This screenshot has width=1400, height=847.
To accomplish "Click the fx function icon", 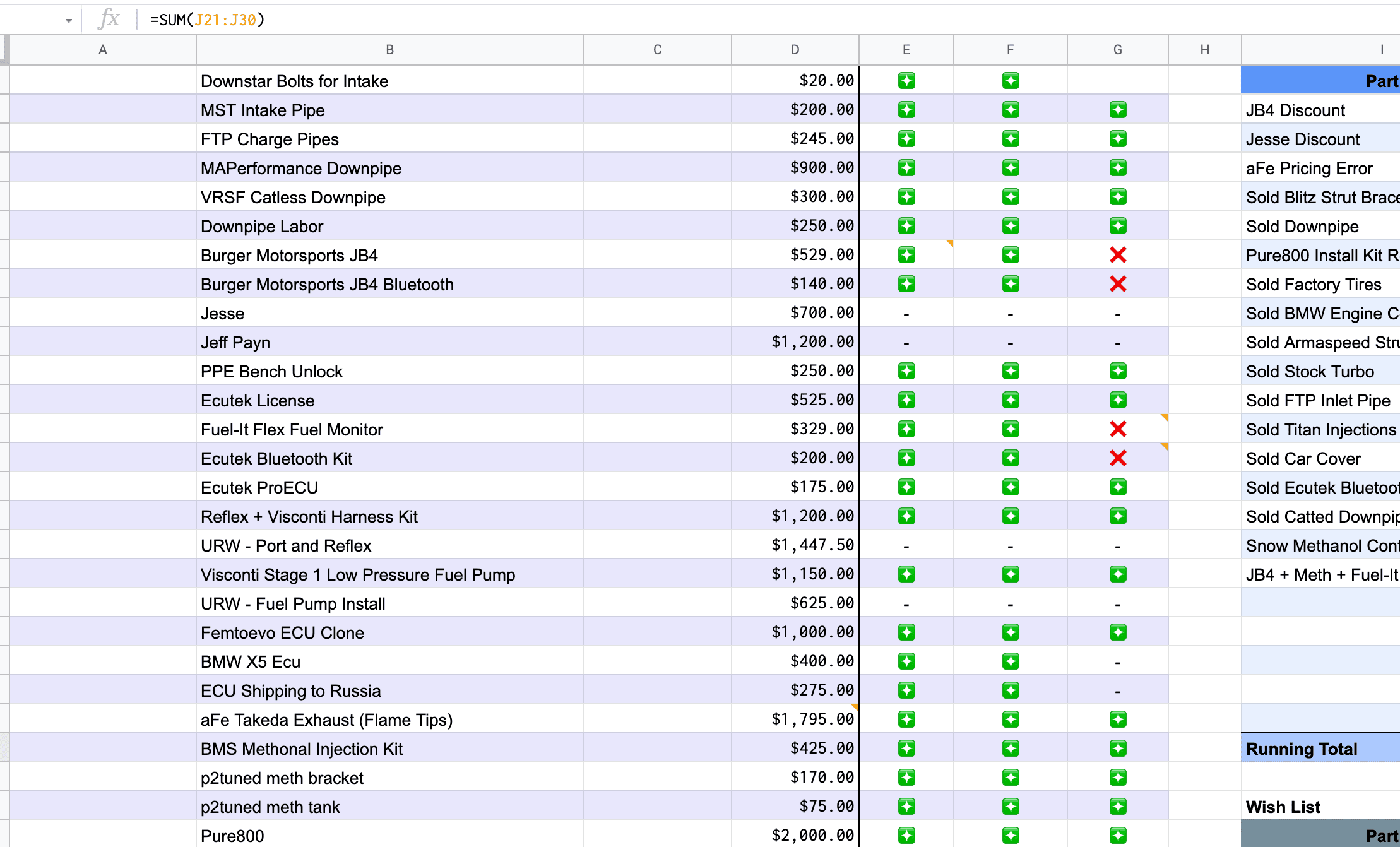I will (x=109, y=19).
